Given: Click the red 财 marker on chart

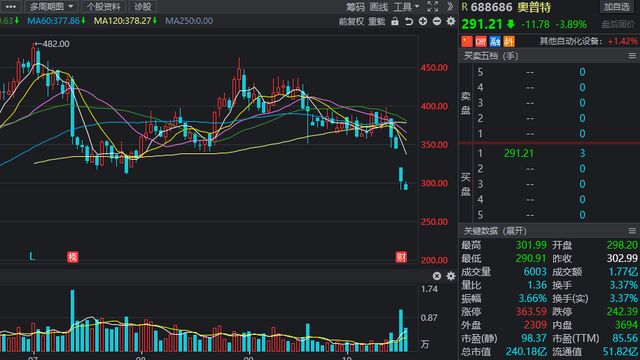Looking at the screenshot, I should [401, 257].
